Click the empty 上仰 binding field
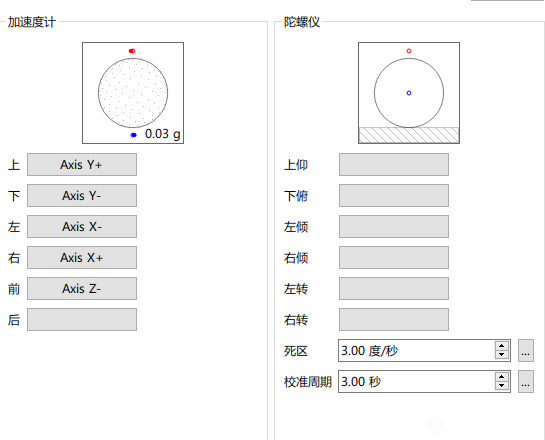Viewport: 545px width, 440px height. [x=394, y=164]
